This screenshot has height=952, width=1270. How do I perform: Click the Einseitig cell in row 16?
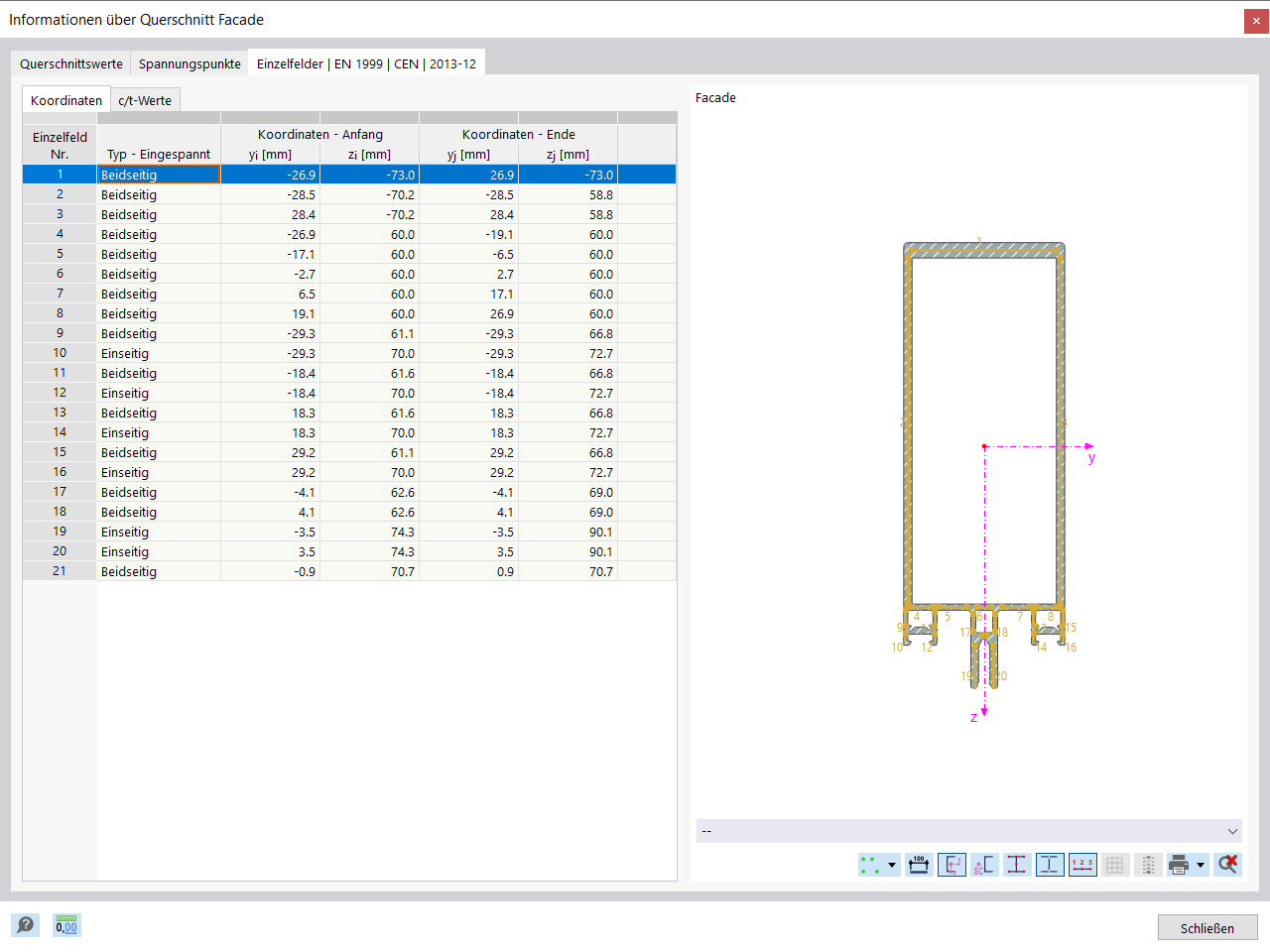click(x=159, y=472)
